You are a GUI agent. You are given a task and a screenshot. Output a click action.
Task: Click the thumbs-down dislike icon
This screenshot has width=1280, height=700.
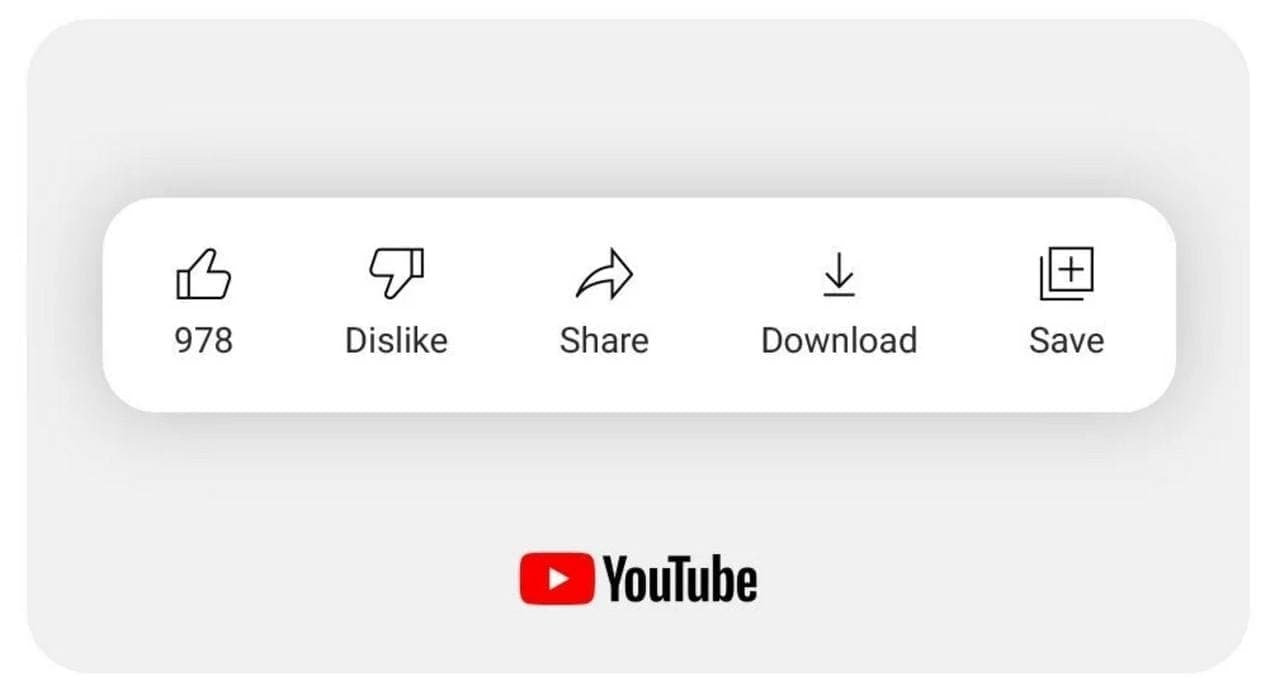coord(396,274)
